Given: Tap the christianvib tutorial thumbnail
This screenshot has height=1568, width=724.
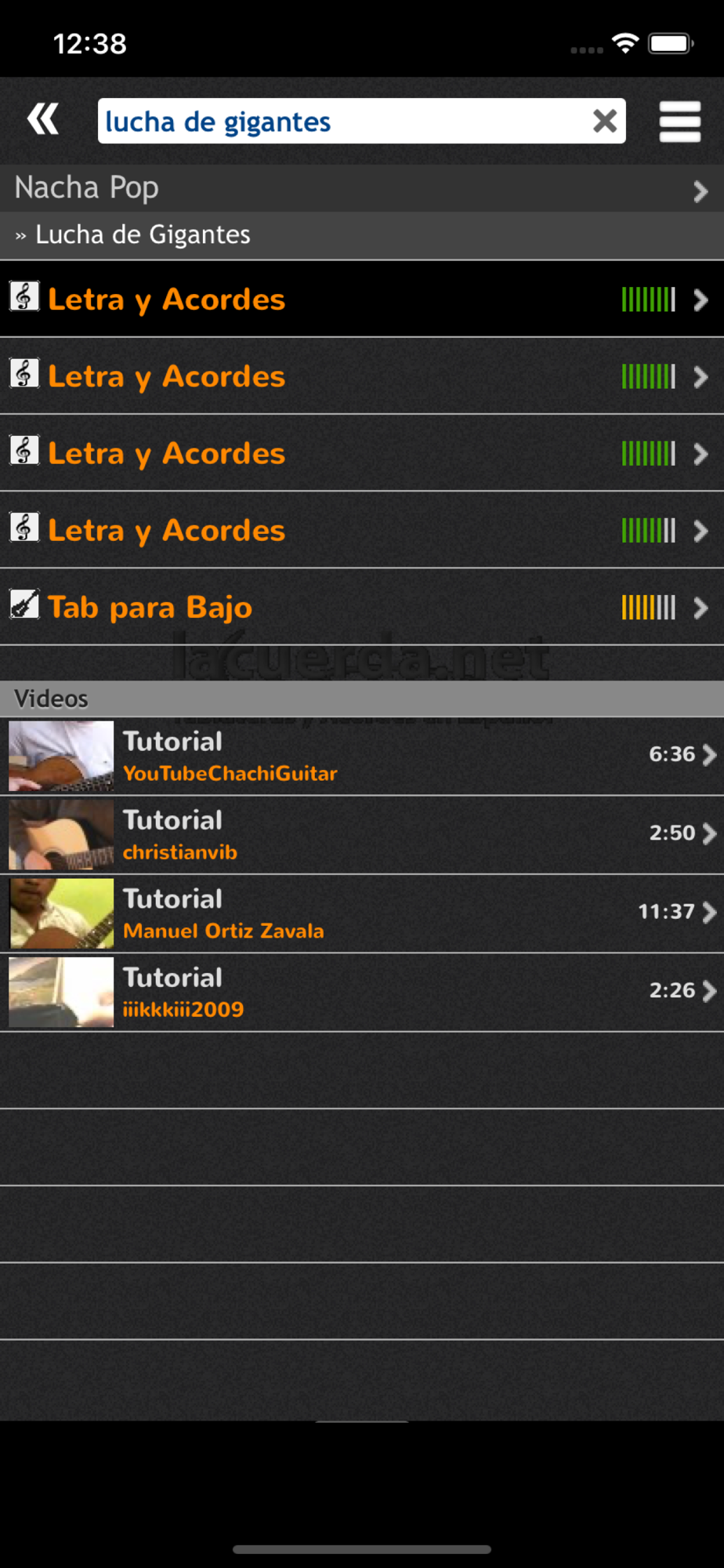Looking at the screenshot, I should [x=61, y=835].
